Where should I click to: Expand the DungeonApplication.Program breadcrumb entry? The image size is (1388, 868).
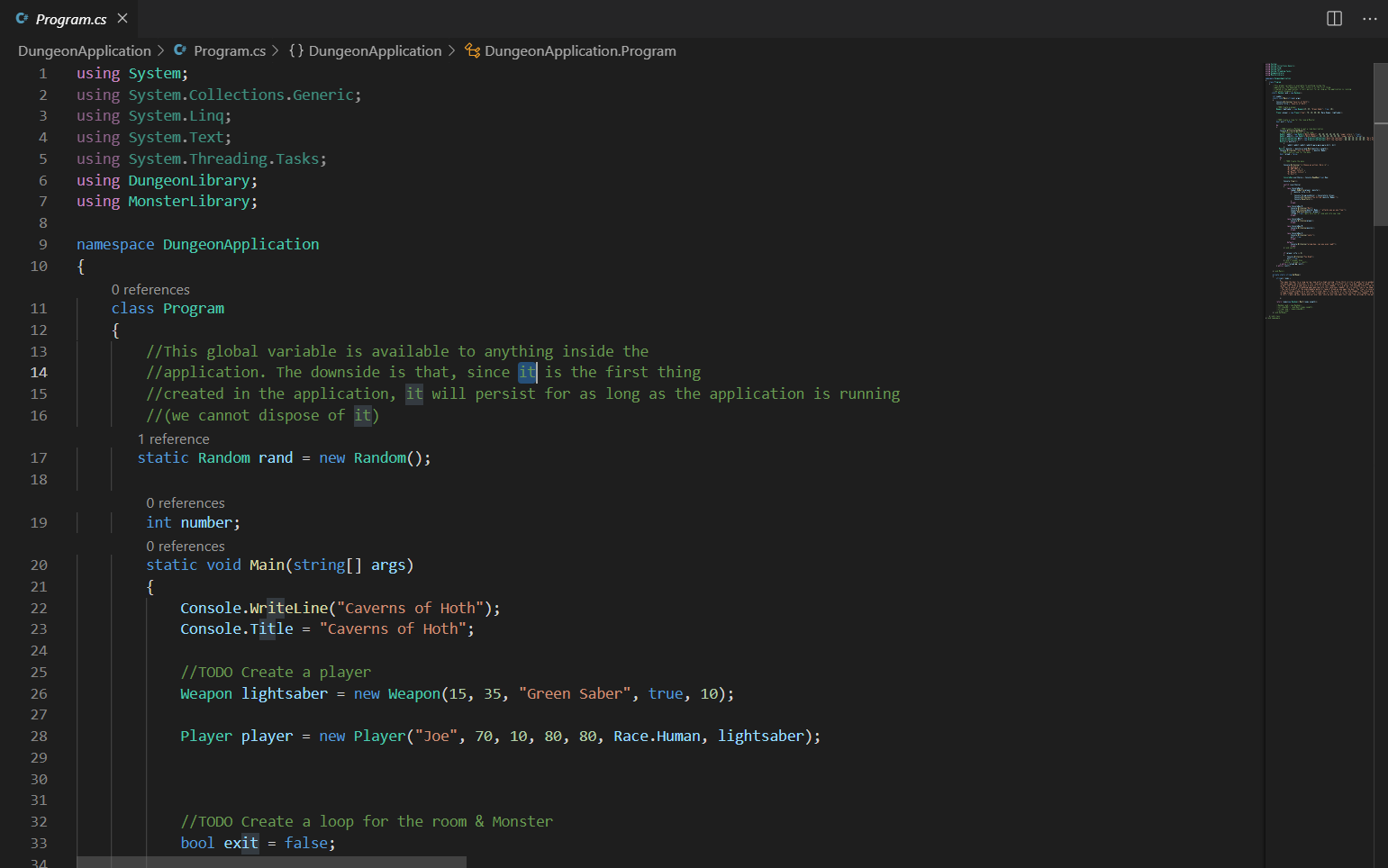click(580, 50)
